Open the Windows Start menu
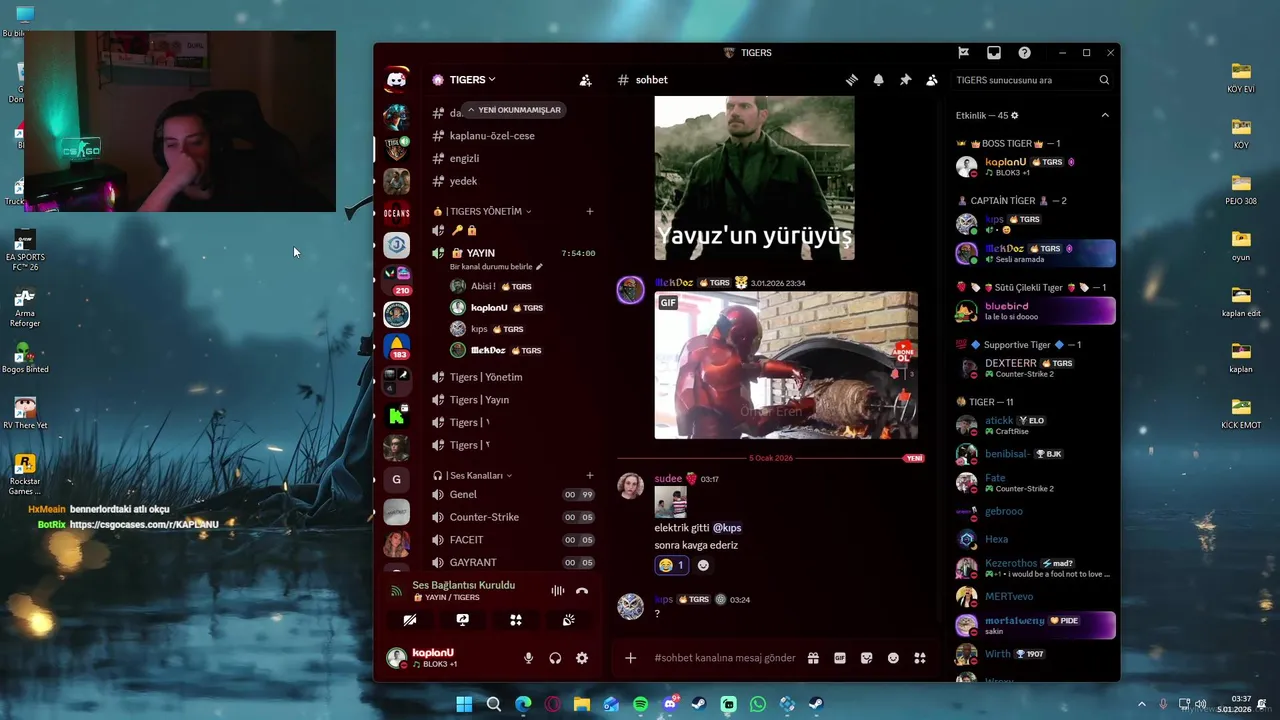 (464, 704)
